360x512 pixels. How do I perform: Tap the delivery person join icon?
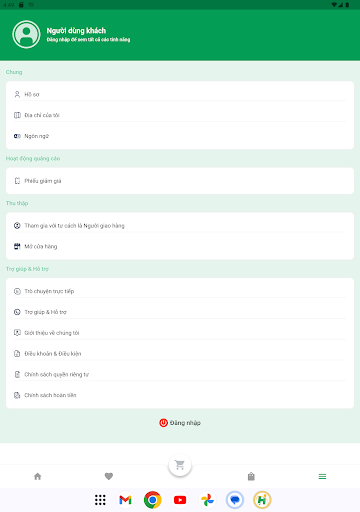(x=17, y=226)
